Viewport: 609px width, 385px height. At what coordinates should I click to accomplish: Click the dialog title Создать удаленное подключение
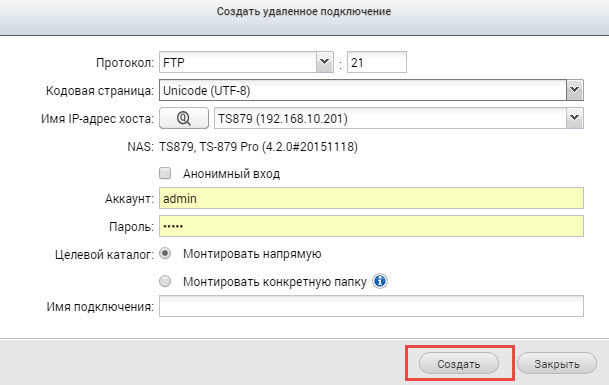tap(304, 11)
